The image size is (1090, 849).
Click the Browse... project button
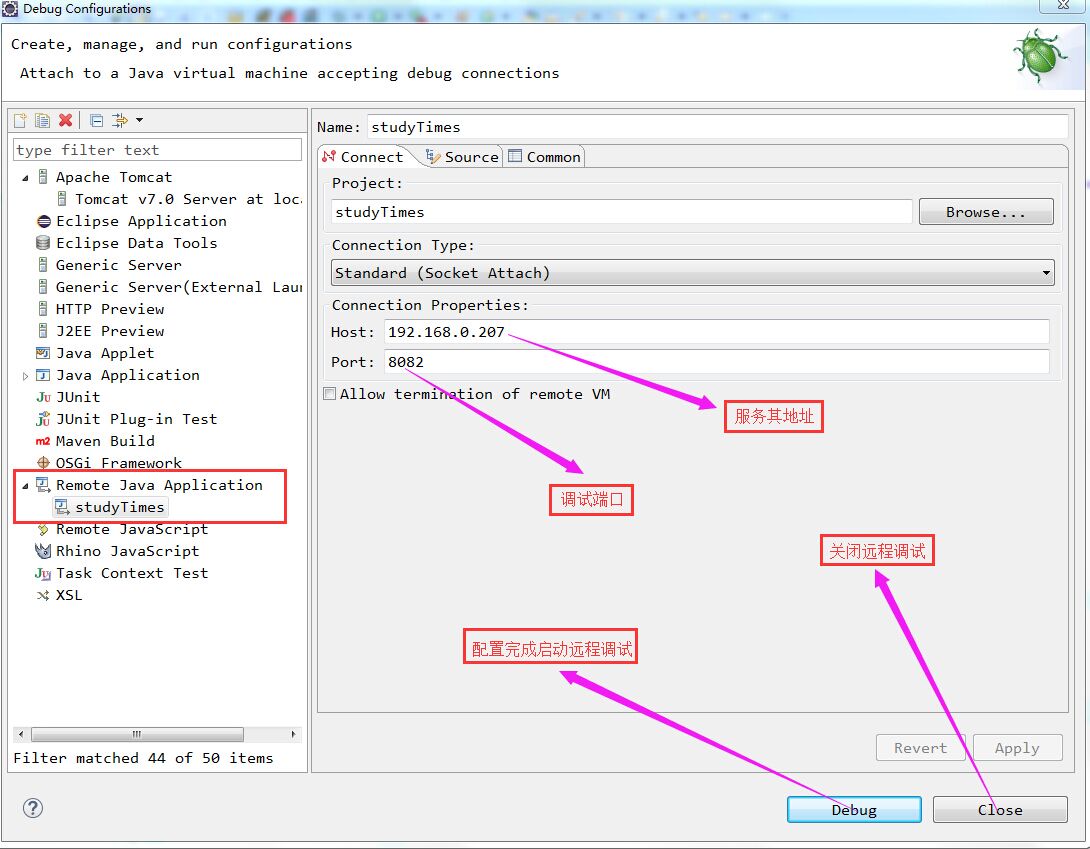986,212
